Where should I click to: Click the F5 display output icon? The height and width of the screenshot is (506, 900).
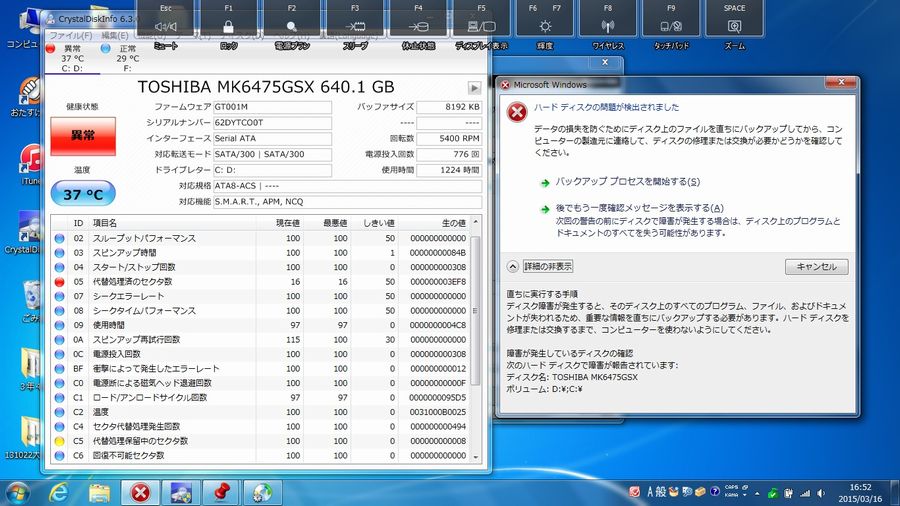[x=481, y=26]
